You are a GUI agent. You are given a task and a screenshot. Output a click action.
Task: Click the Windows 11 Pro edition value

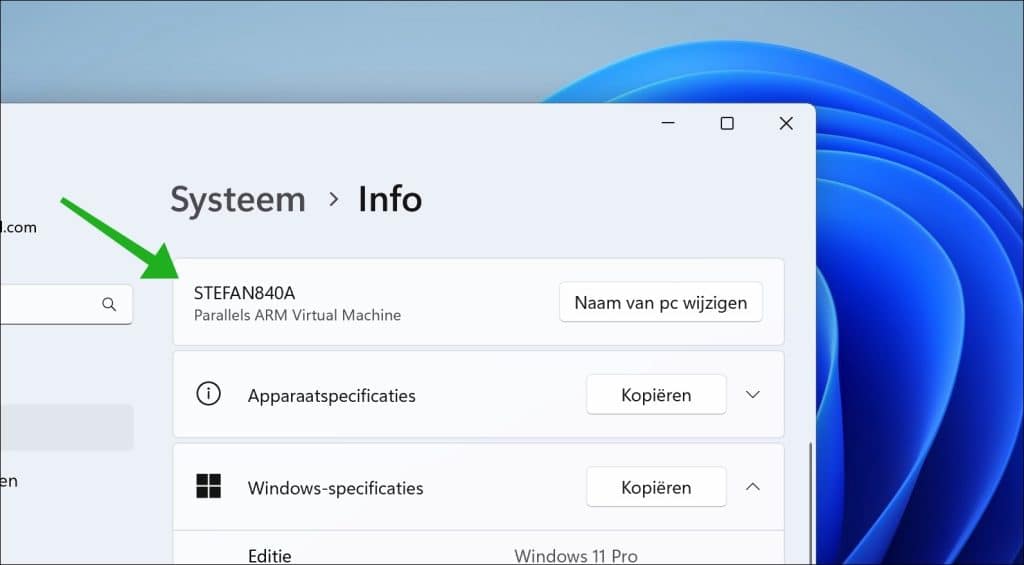(575, 556)
